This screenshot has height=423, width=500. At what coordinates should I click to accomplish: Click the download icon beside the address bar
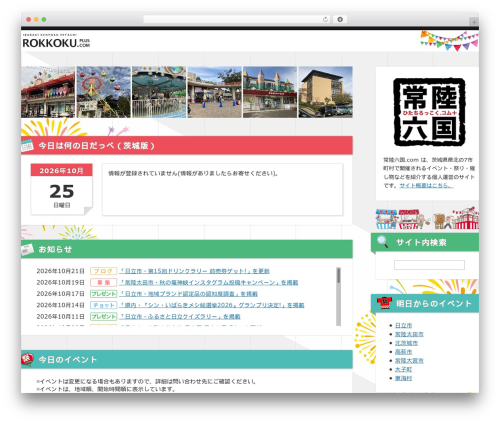pyautogui.click(x=340, y=20)
